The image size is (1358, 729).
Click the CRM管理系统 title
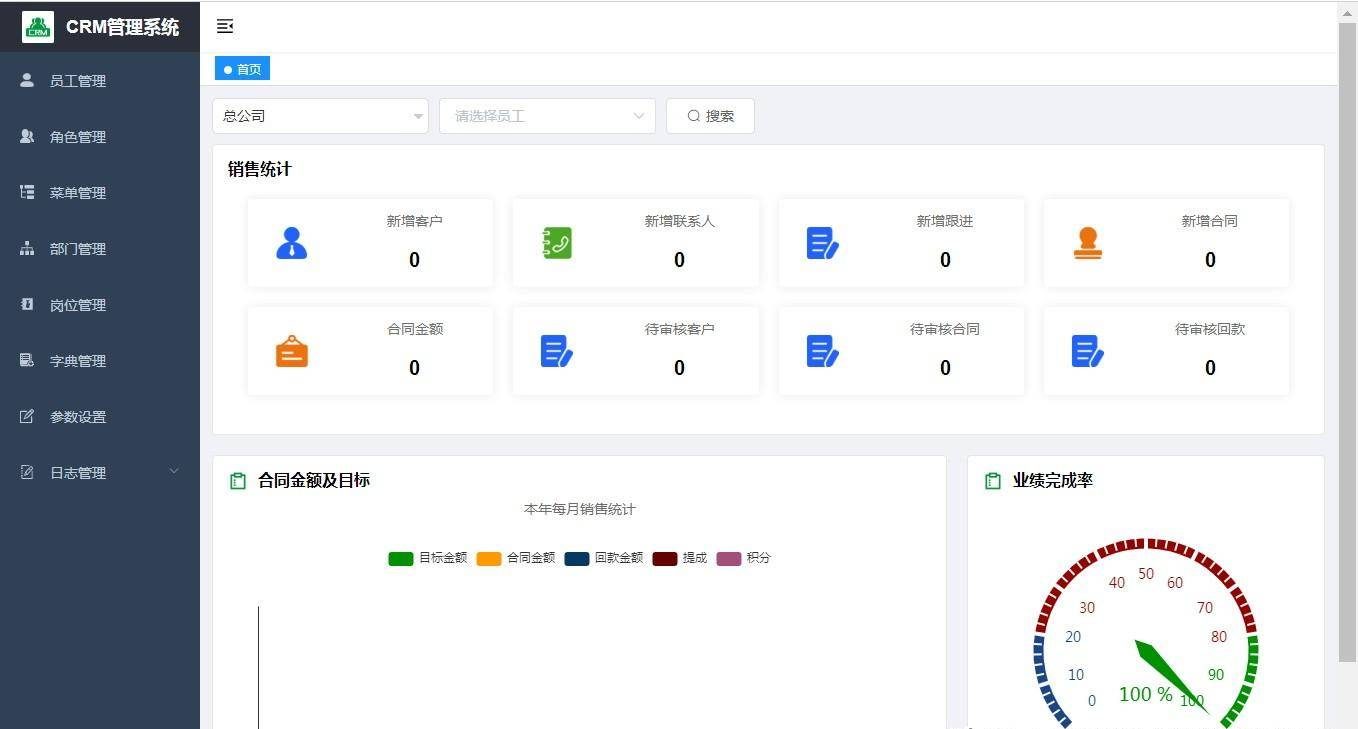tap(123, 27)
